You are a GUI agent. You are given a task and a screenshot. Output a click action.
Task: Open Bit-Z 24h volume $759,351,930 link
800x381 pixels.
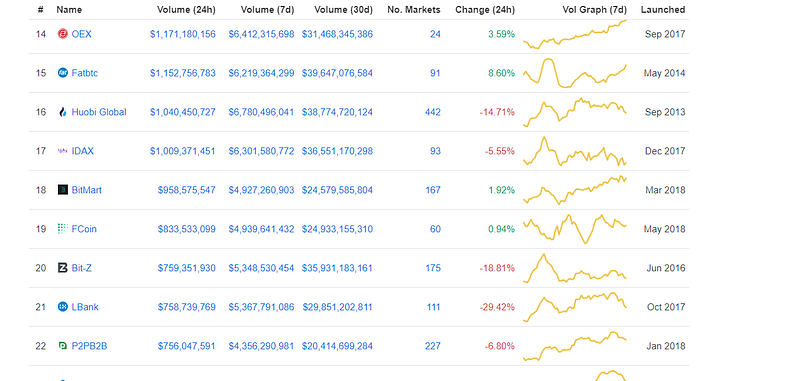(x=186, y=268)
